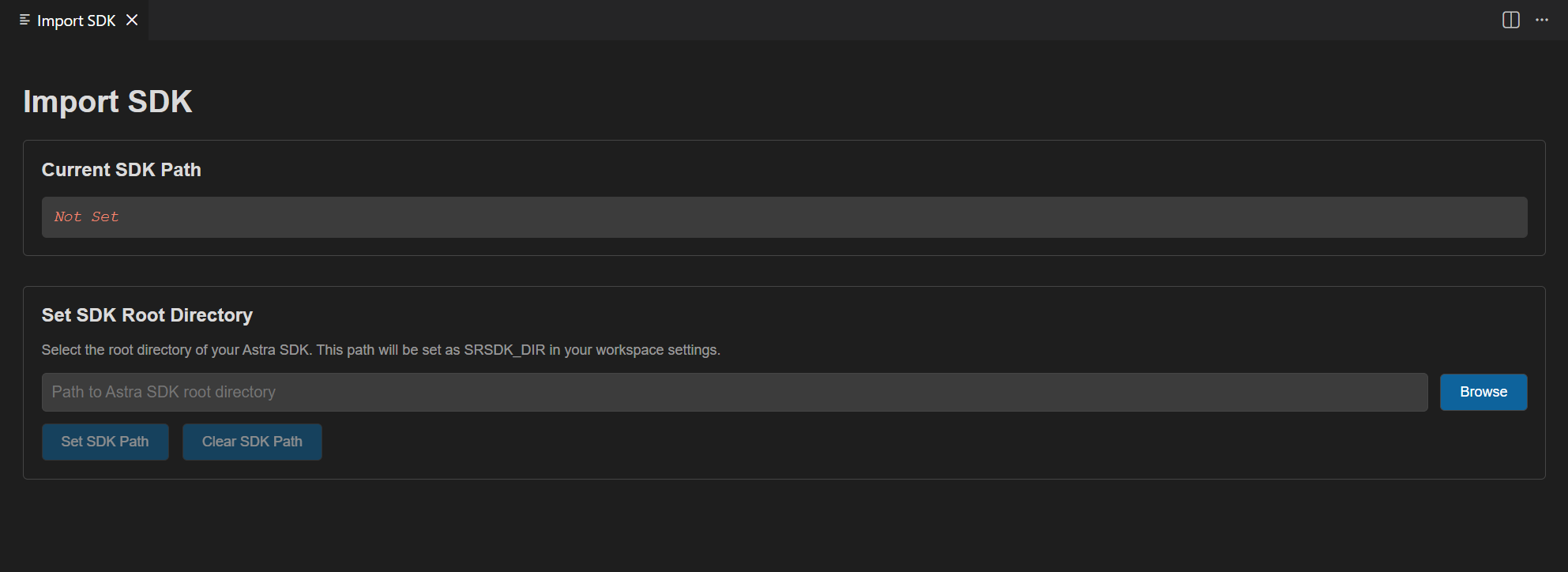Select the Import SDK tab label
The image size is (1568, 572).
click(x=77, y=21)
